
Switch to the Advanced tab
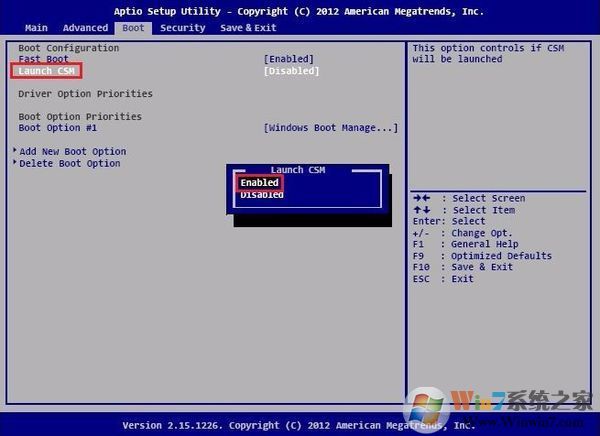pyautogui.click(x=85, y=28)
